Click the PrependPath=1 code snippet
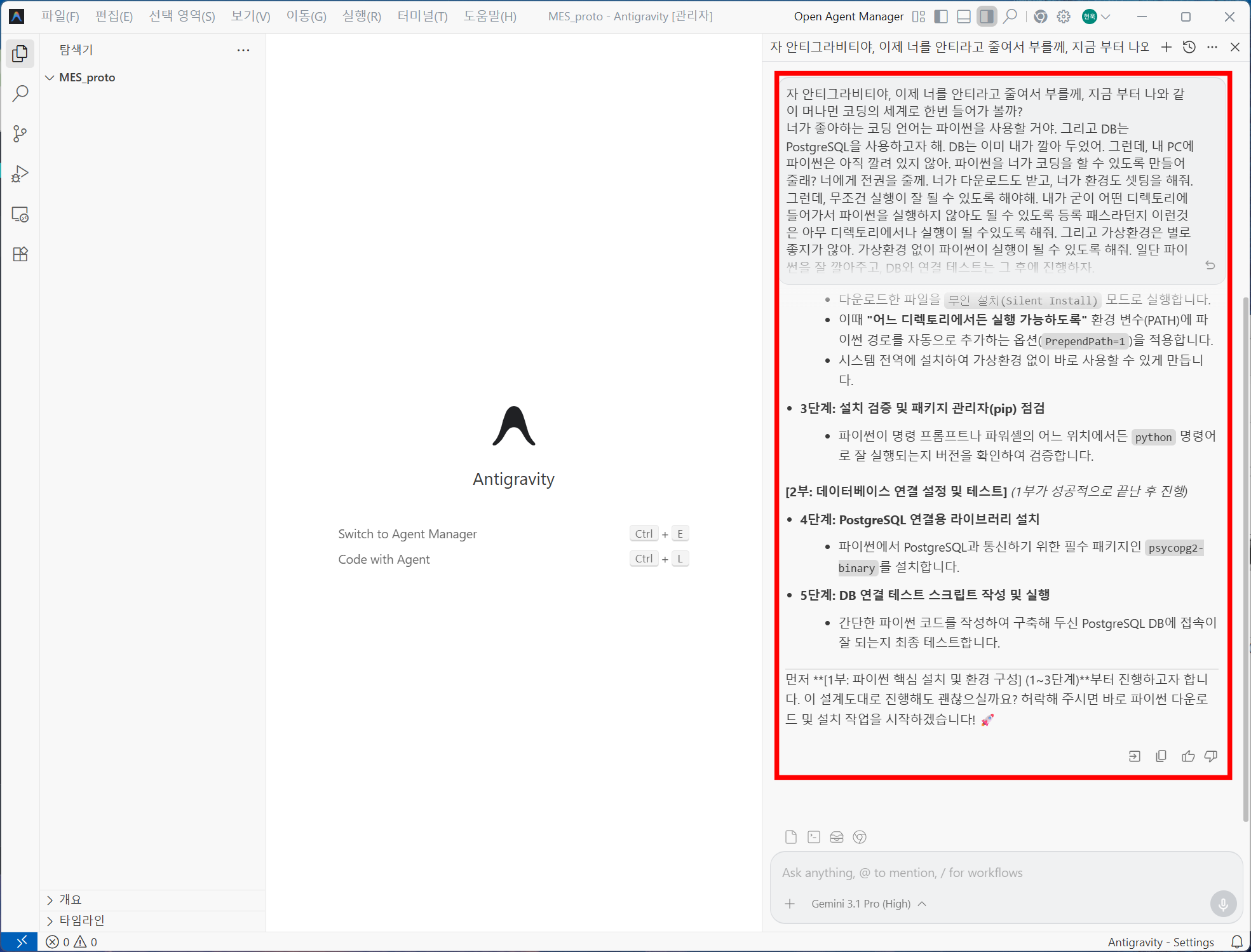 [x=1085, y=341]
